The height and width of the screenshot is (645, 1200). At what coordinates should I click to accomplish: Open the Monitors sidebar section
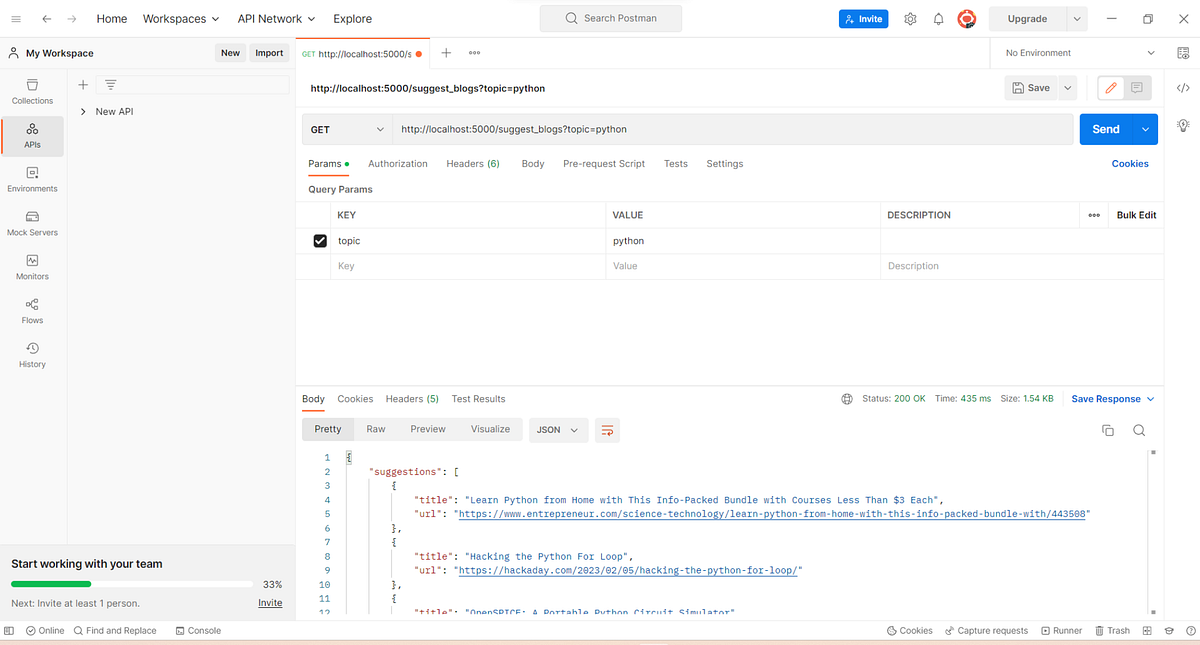pos(31,266)
